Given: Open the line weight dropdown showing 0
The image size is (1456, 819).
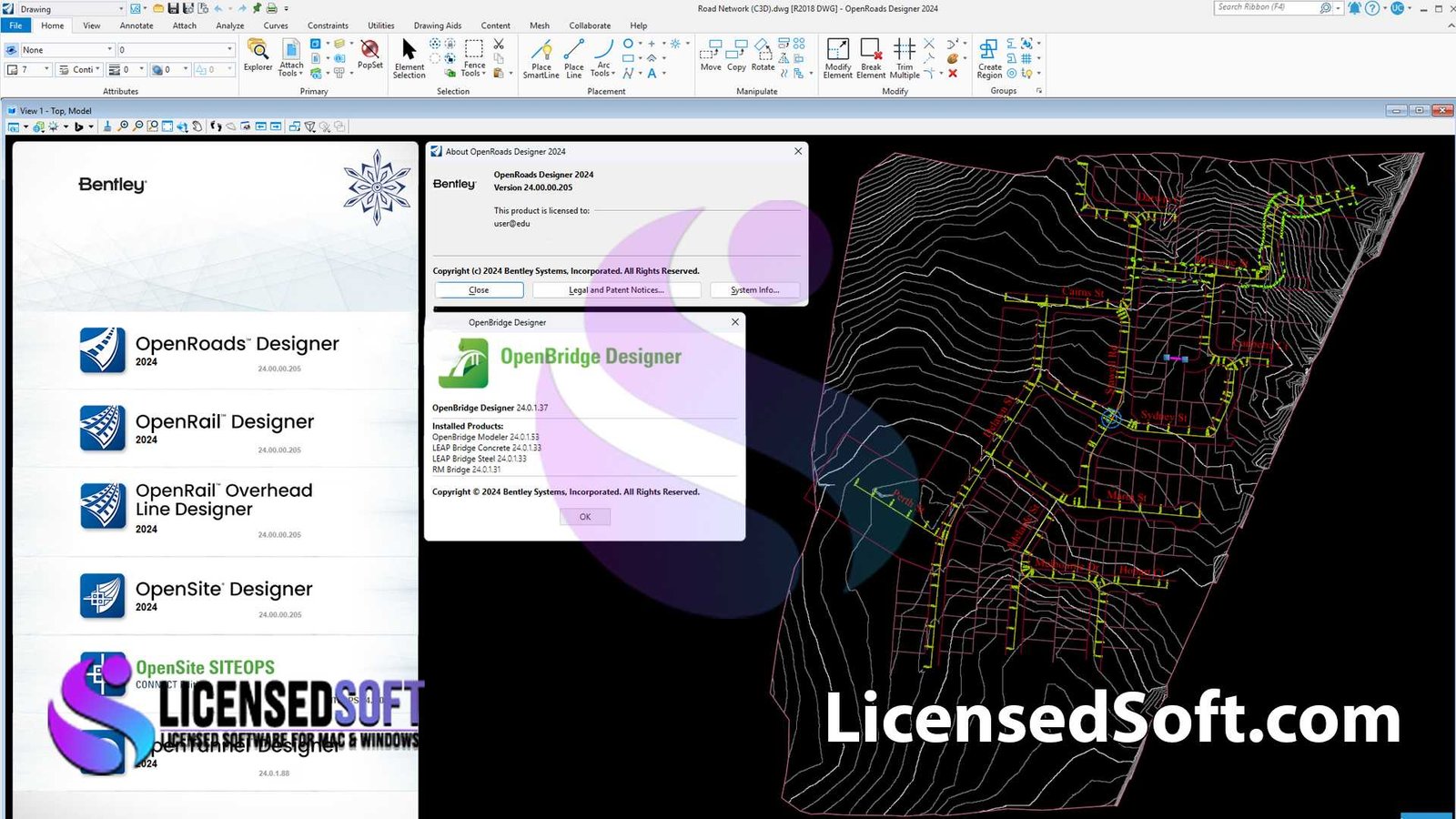Looking at the screenshot, I should (126, 69).
